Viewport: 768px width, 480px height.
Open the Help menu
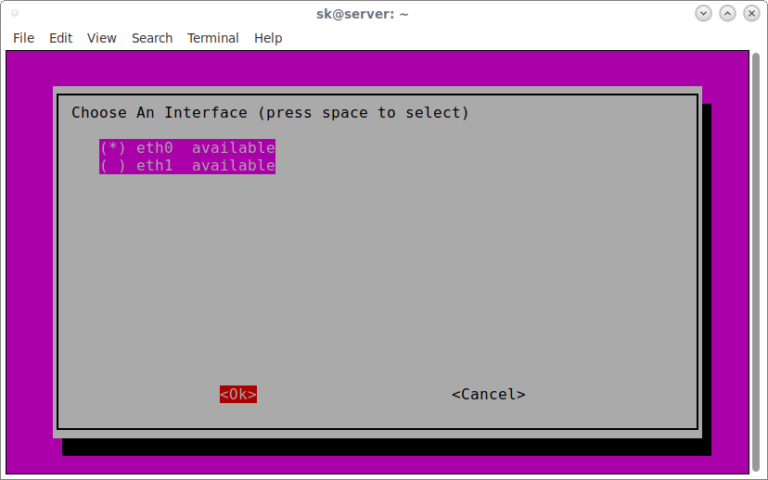pos(268,38)
